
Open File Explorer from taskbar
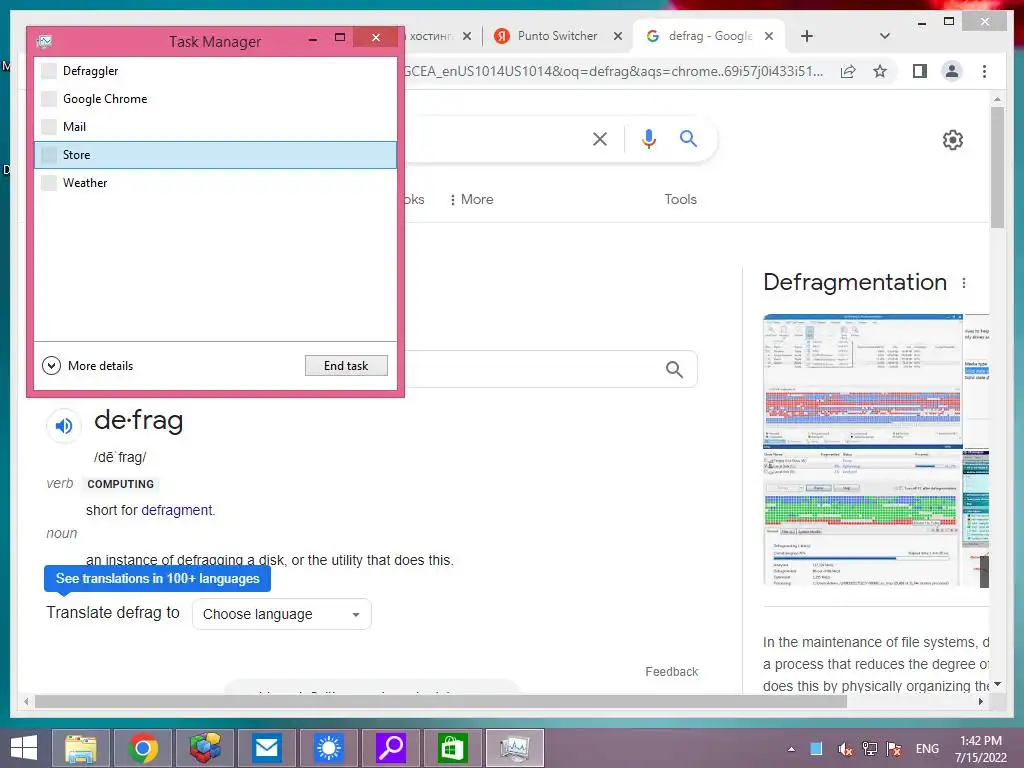(80, 748)
